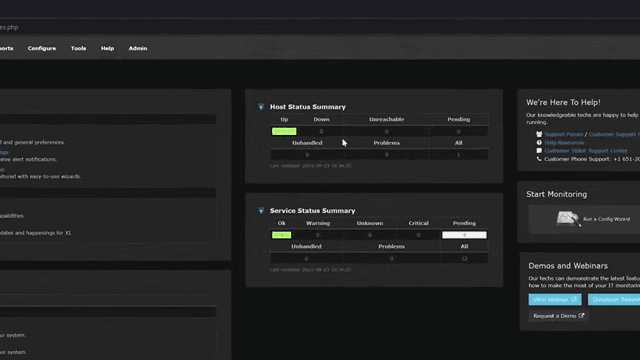Click the Warning services count cell
Image resolution: width=640 pixels, height=360 pixels.
coord(318,235)
